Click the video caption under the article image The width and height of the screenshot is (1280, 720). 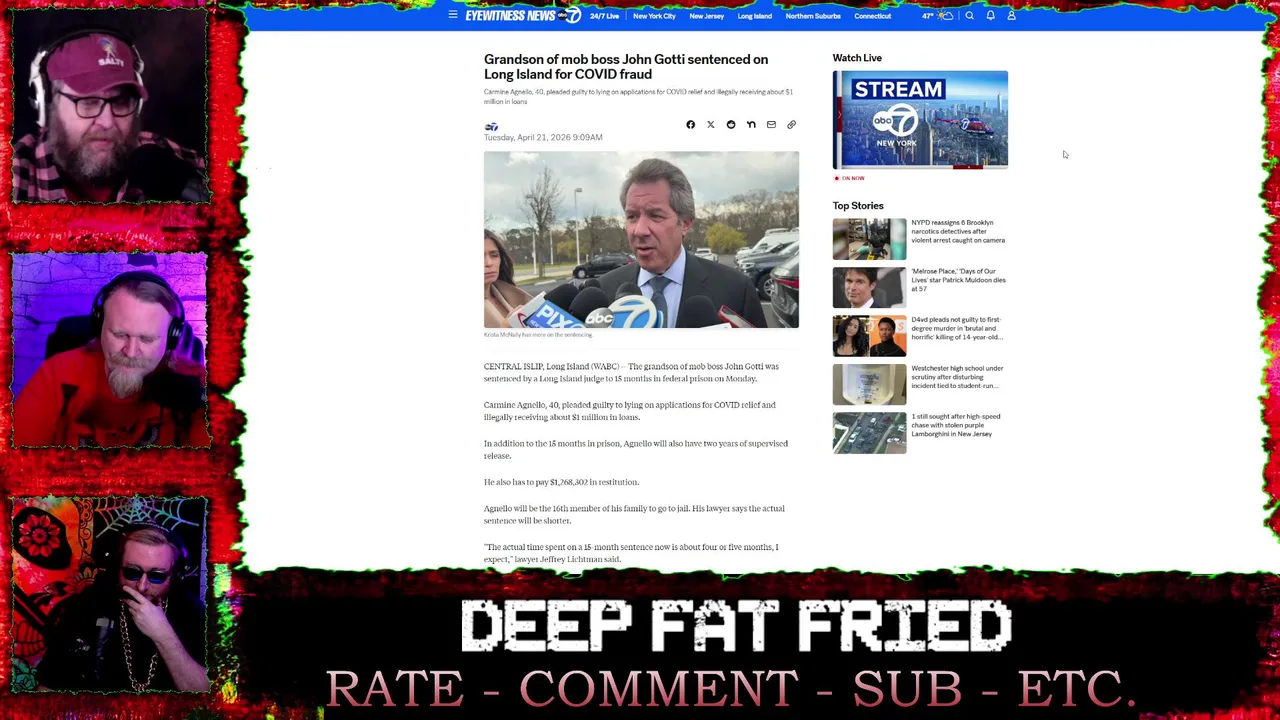pyautogui.click(x=538, y=335)
